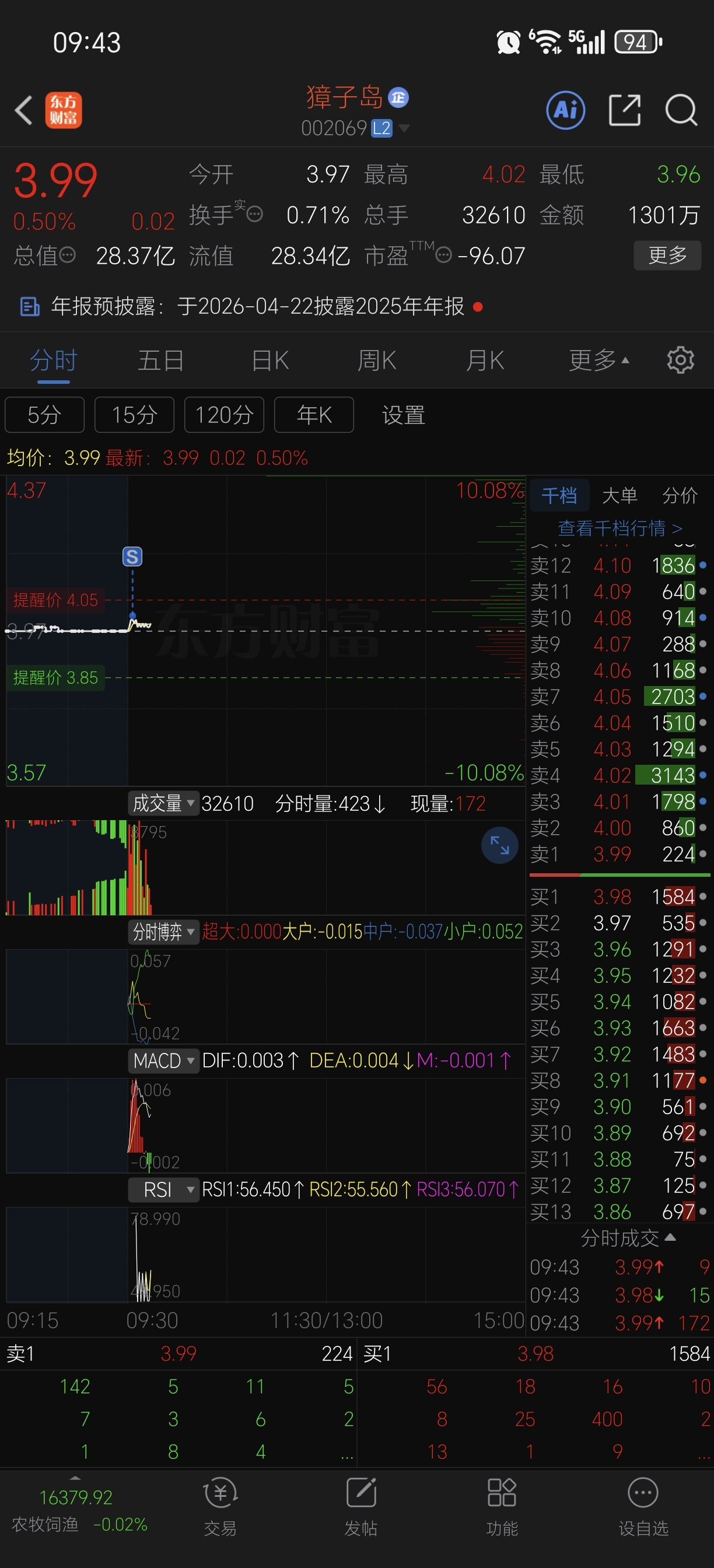Tap info icon beside 换手
Image resolution: width=714 pixels, height=1568 pixels.
click(x=254, y=214)
